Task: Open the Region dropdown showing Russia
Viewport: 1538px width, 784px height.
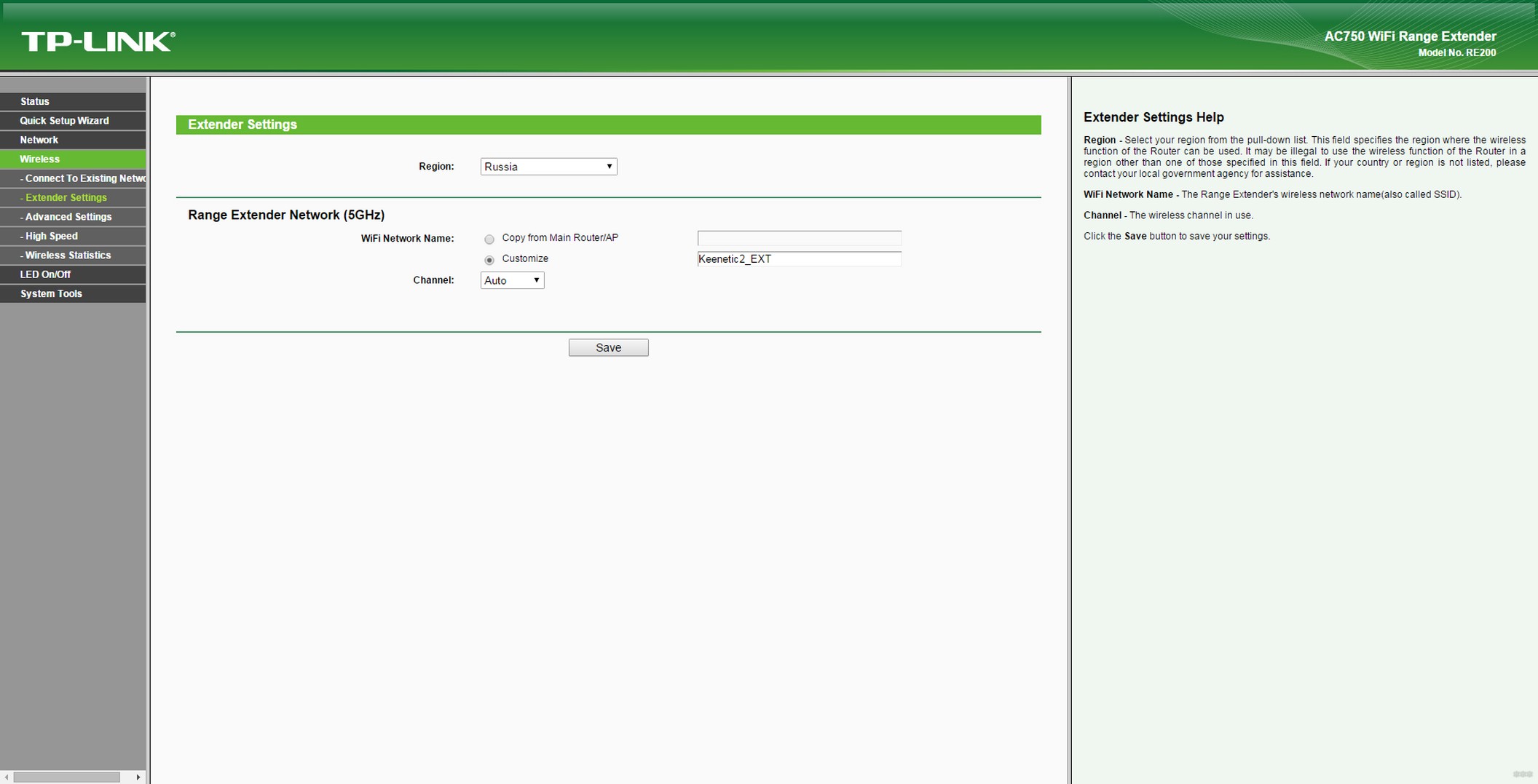Action: (548, 167)
